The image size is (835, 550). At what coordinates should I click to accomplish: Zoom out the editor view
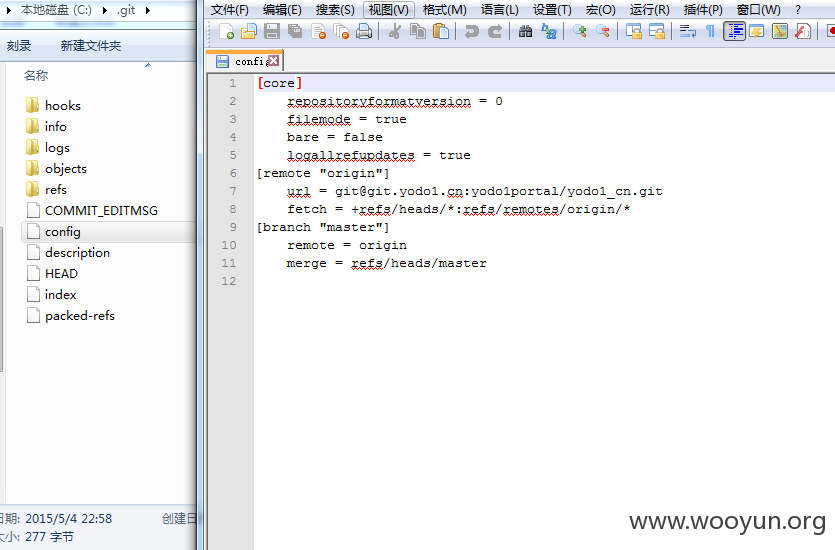pos(603,31)
